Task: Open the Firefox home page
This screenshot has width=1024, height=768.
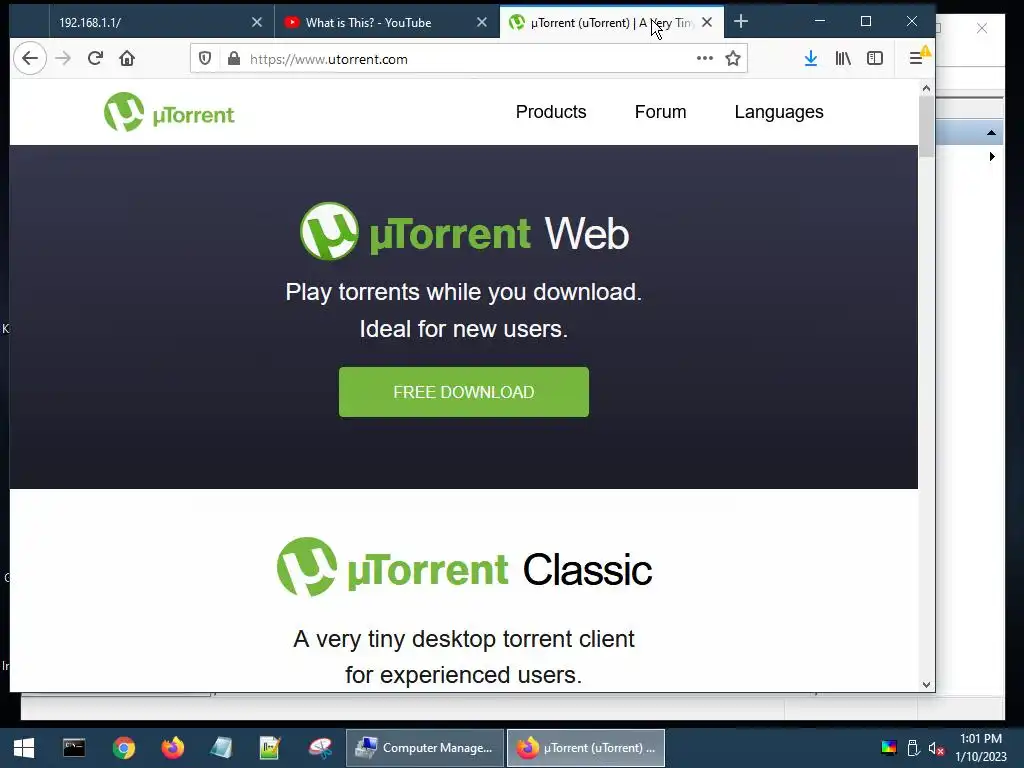Action: pyautogui.click(x=127, y=59)
